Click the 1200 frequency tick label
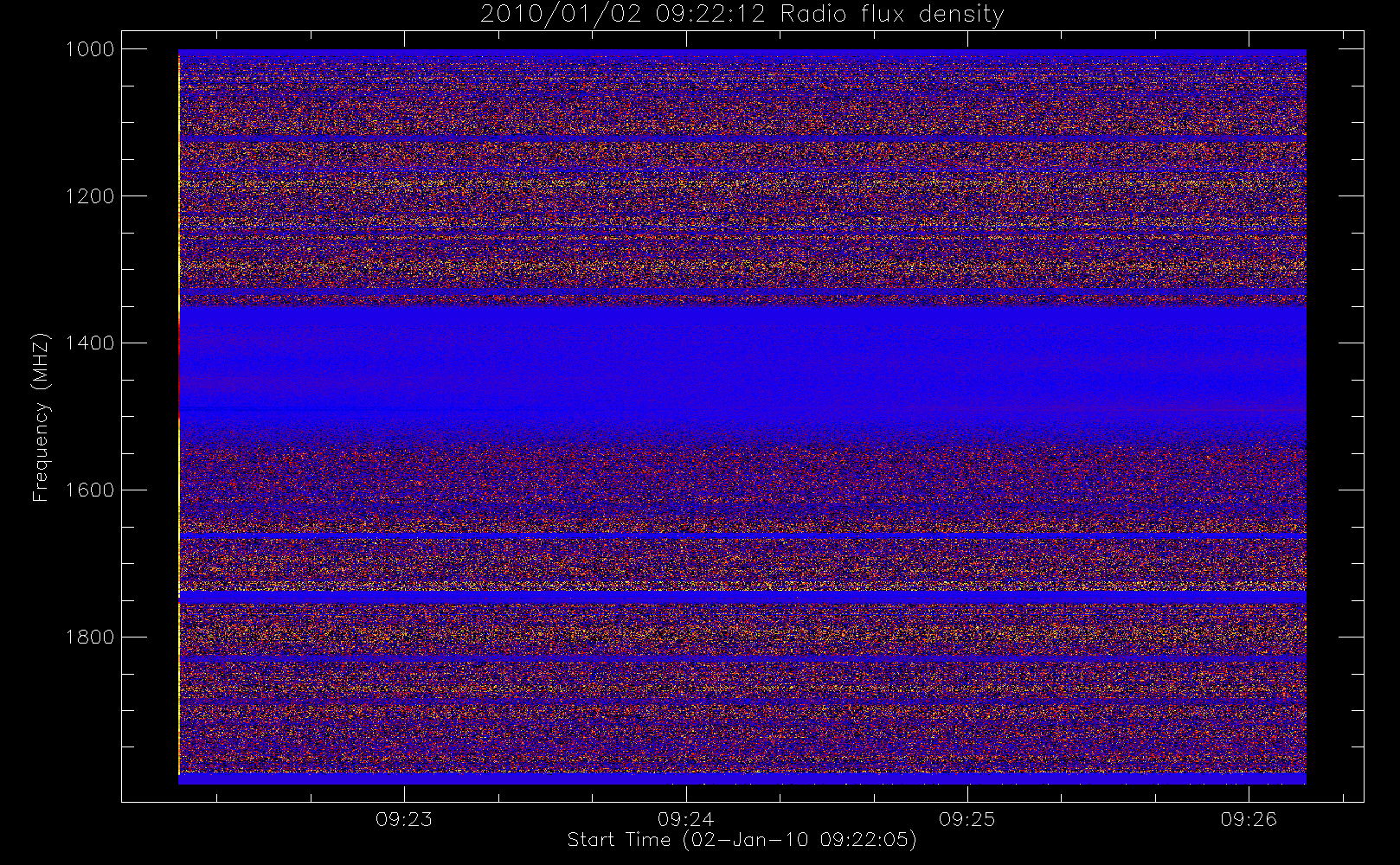Viewport: 1400px width, 865px height. click(x=90, y=196)
